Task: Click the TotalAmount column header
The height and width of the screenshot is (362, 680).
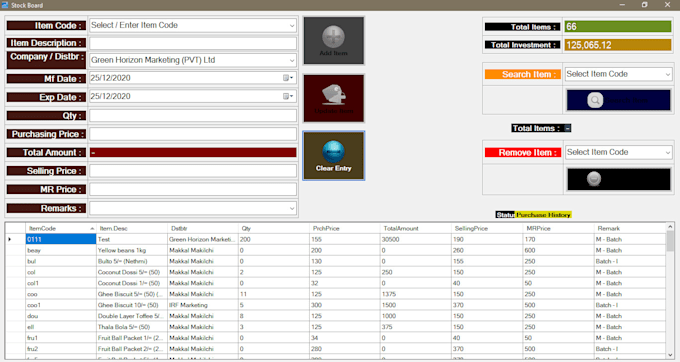Action: (x=416, y=228)
